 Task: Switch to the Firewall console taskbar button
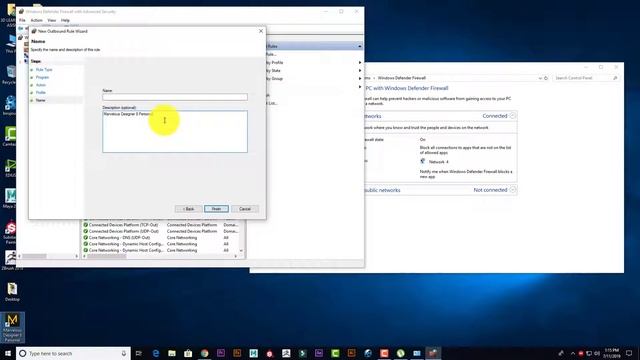[433, 353]
